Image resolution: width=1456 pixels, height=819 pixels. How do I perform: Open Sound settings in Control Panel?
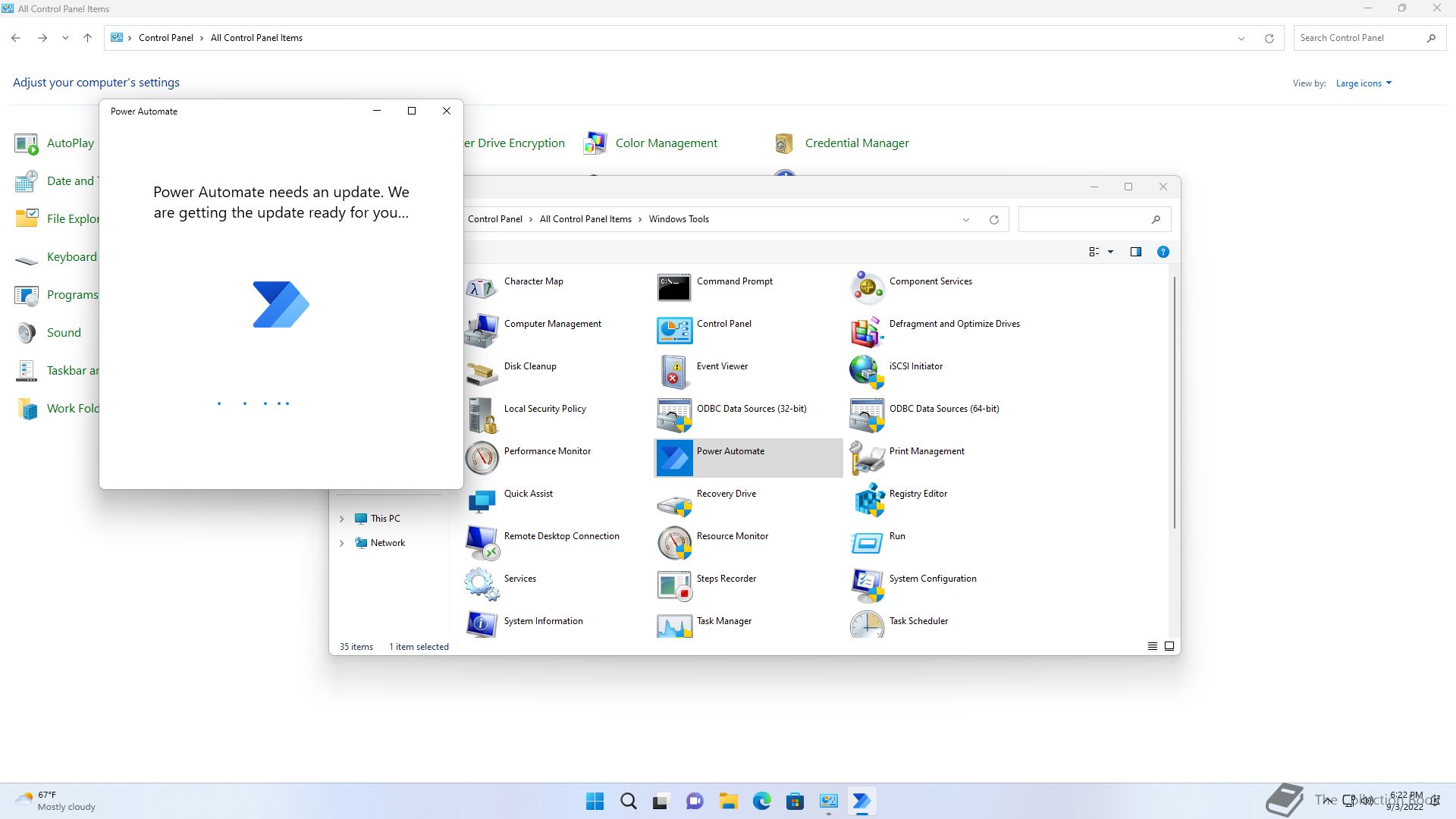pyautogui.click(x=48, y=332)
